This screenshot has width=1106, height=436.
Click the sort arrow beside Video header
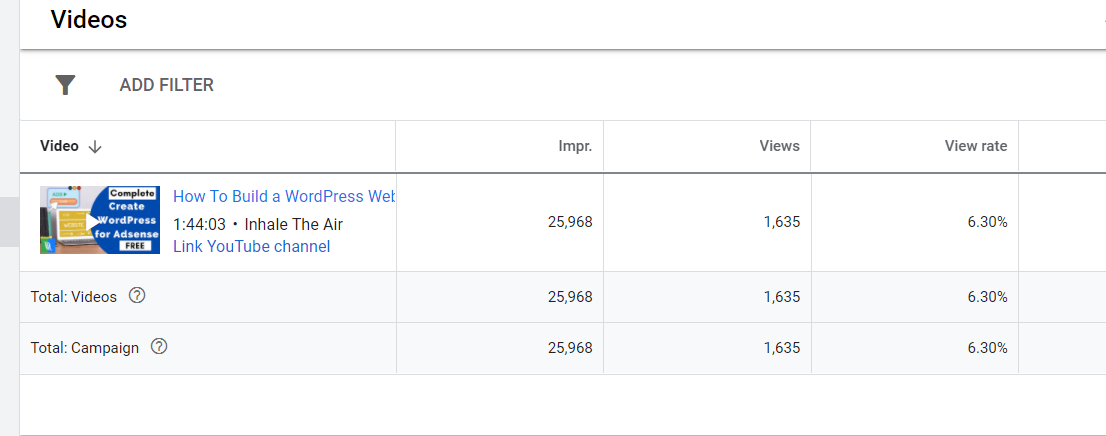(x=96, y=146)
